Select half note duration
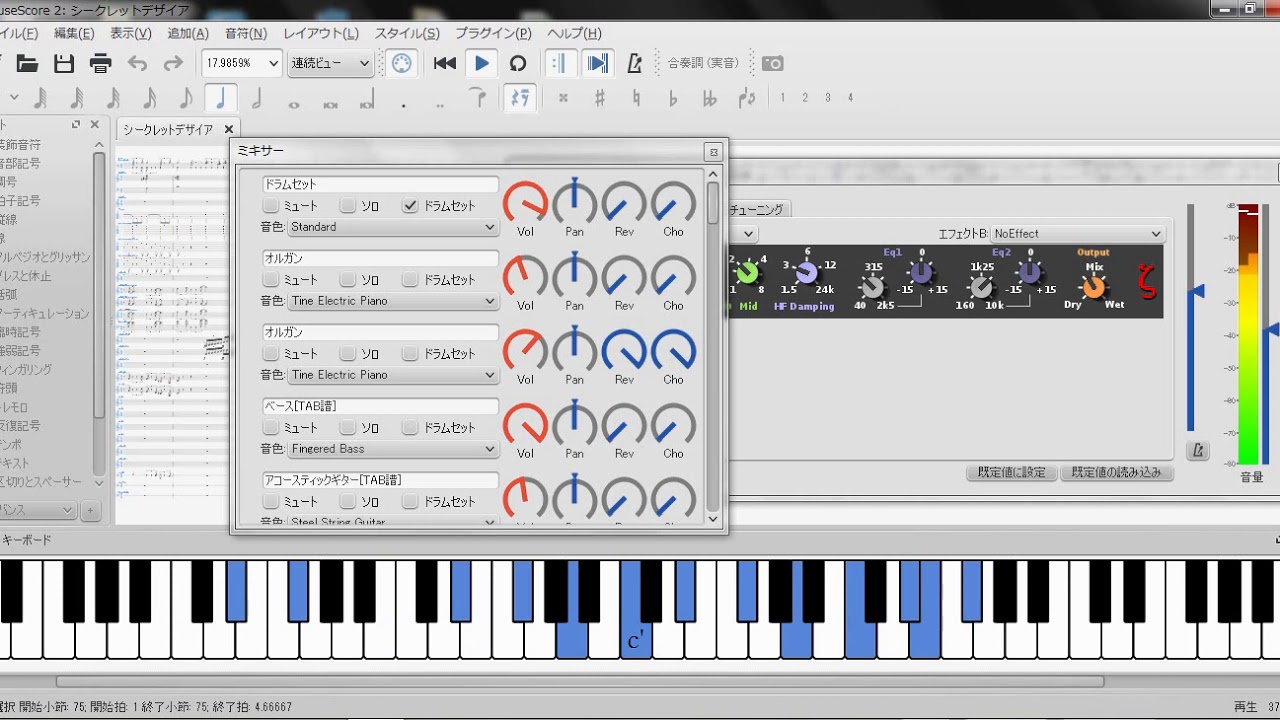This screenshot has width=1280, height=720. pyautogui.click(x=257, y=98)
